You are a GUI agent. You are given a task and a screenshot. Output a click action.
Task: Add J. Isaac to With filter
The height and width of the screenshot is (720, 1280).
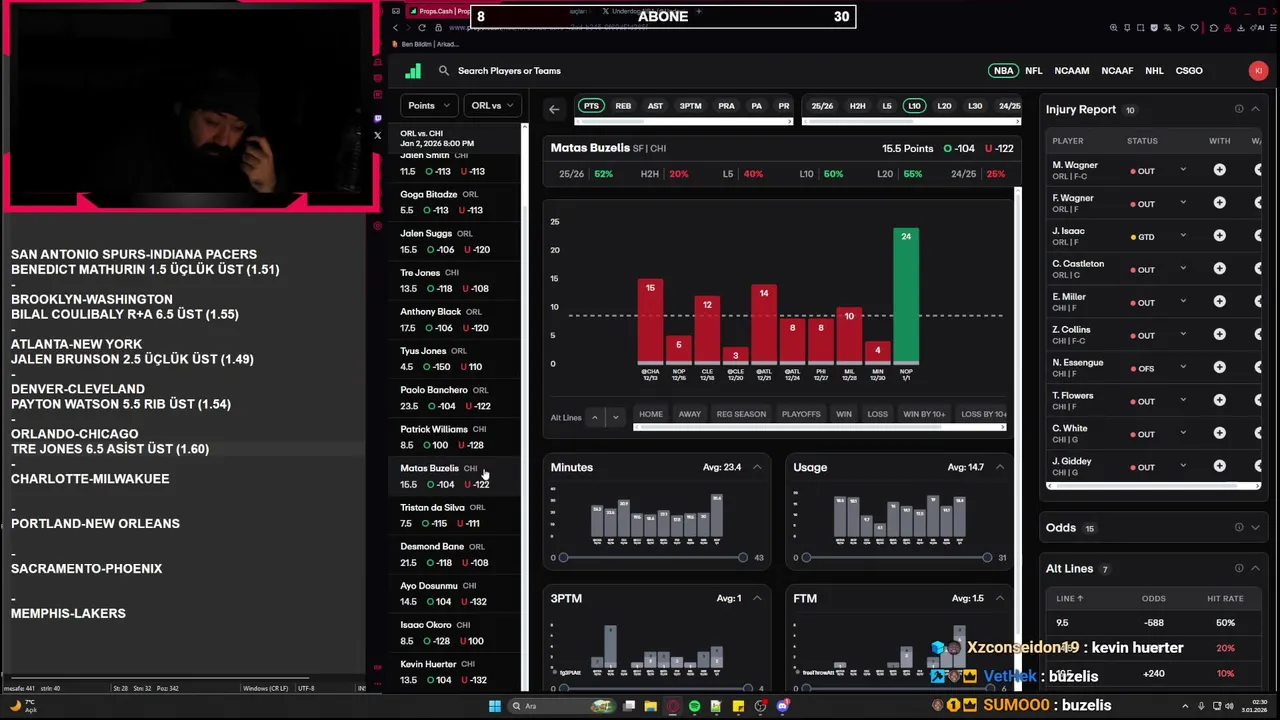pos(1219,236)
